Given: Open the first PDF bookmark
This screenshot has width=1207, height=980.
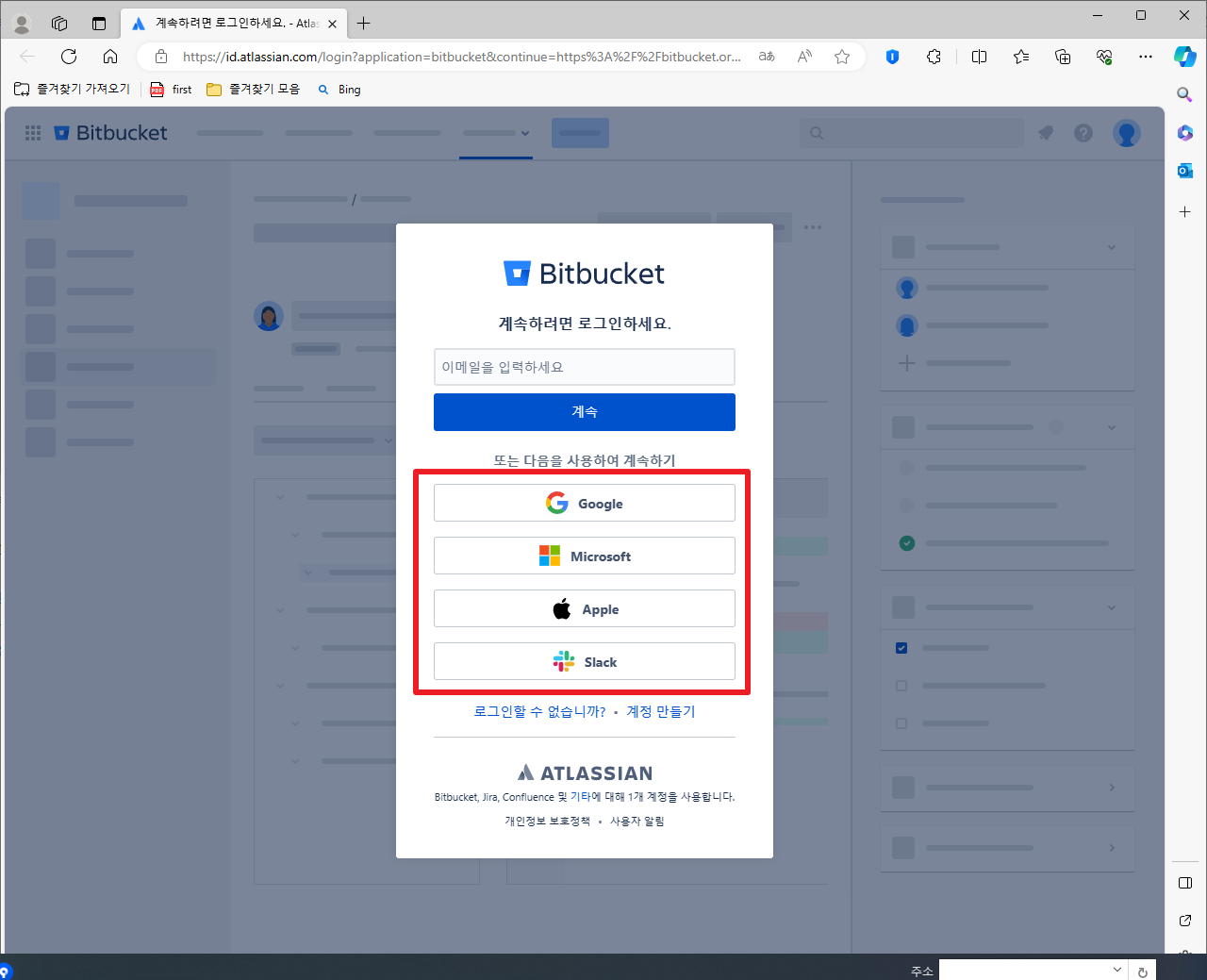Looking at the screenshot, I should [171, 90].
